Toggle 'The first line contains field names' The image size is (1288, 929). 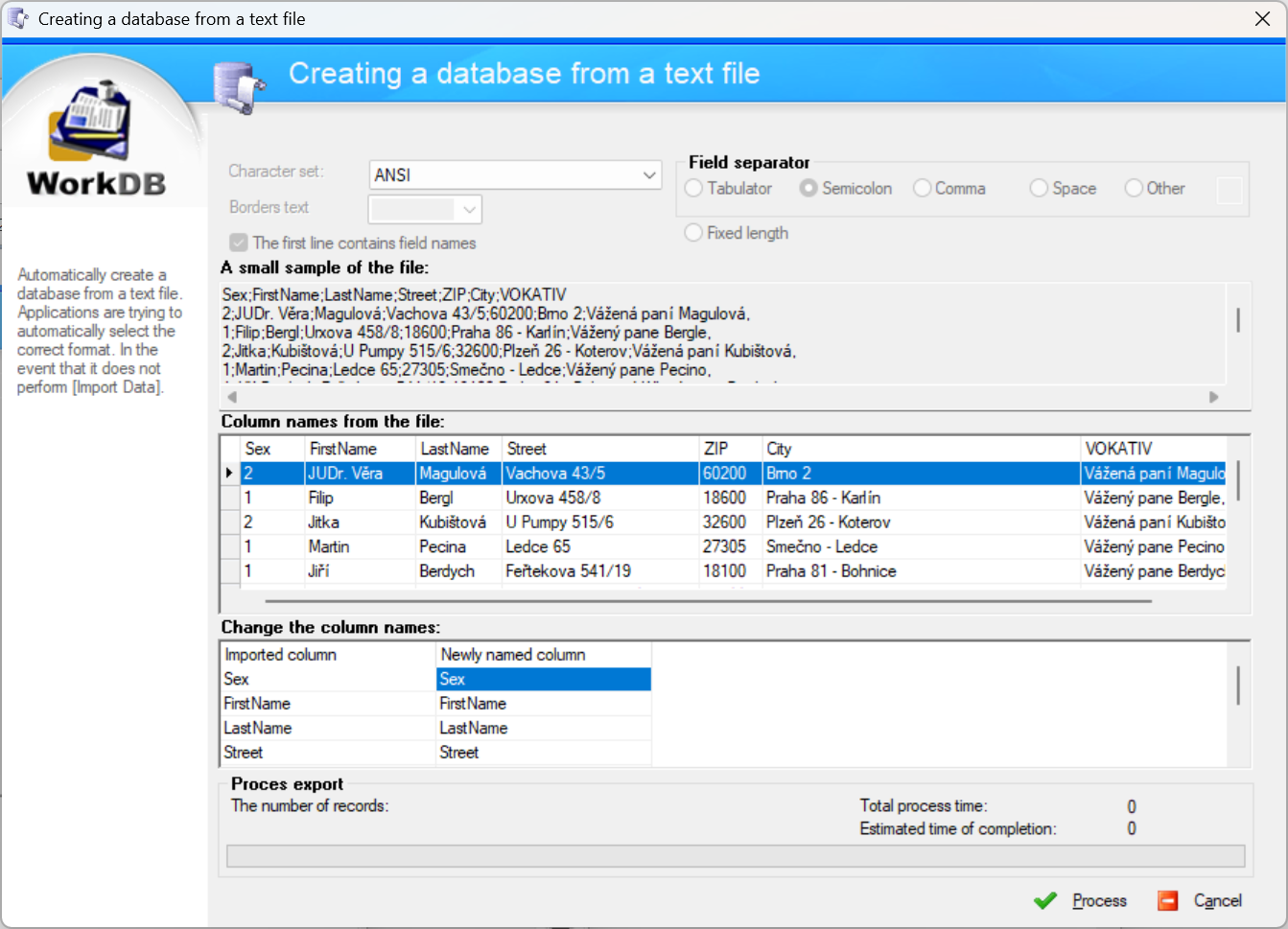(239, 243)
